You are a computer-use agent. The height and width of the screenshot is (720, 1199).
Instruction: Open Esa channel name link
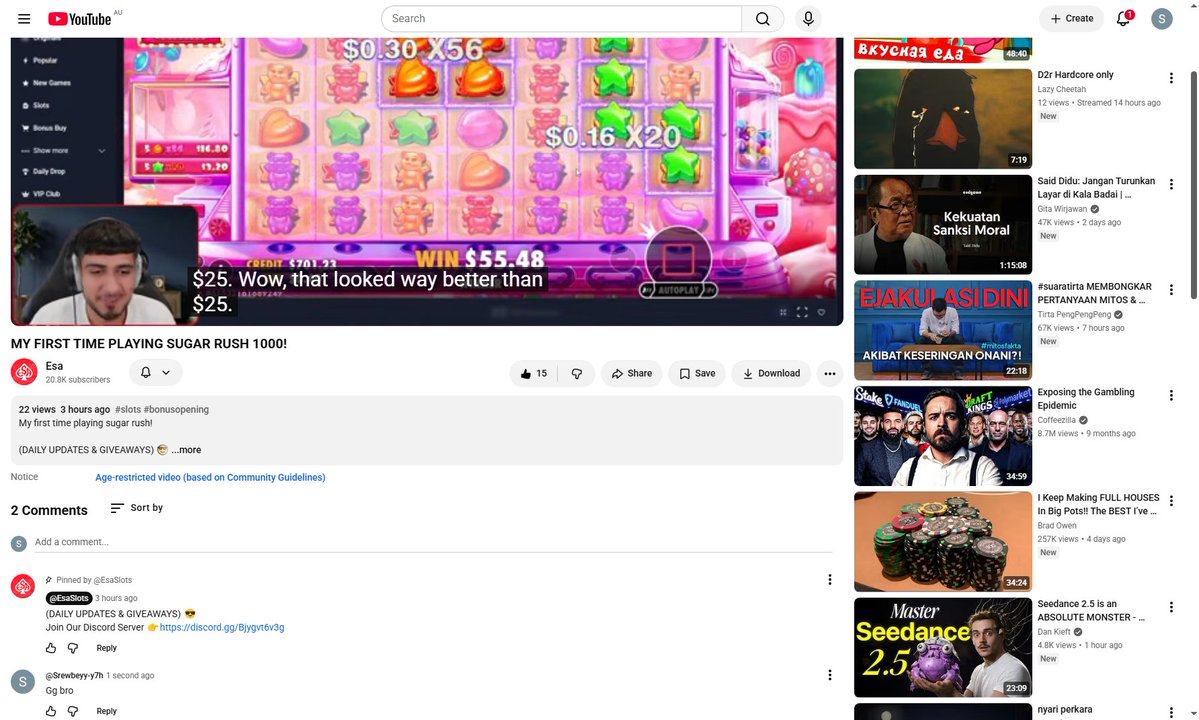(x=54, y=366)
